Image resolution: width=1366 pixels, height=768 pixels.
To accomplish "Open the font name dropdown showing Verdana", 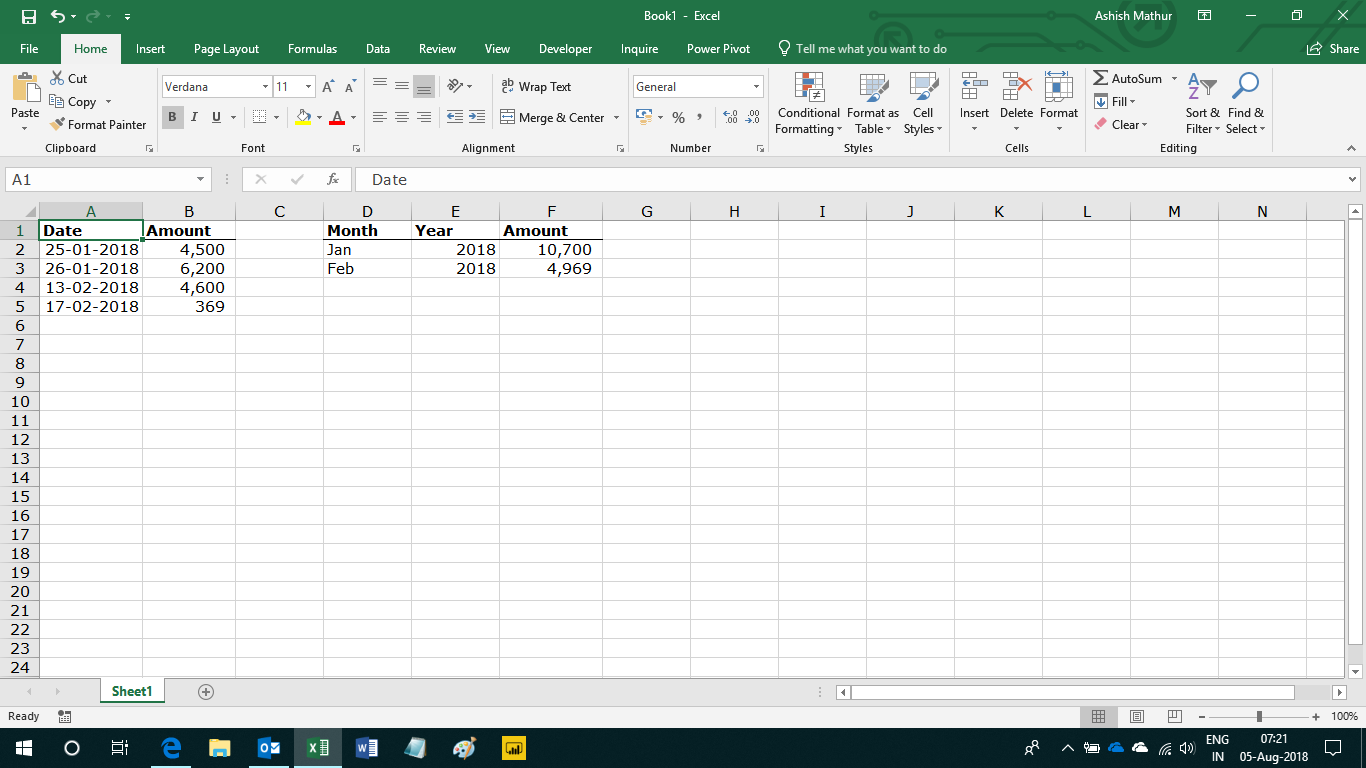I will tap(265, 87).
